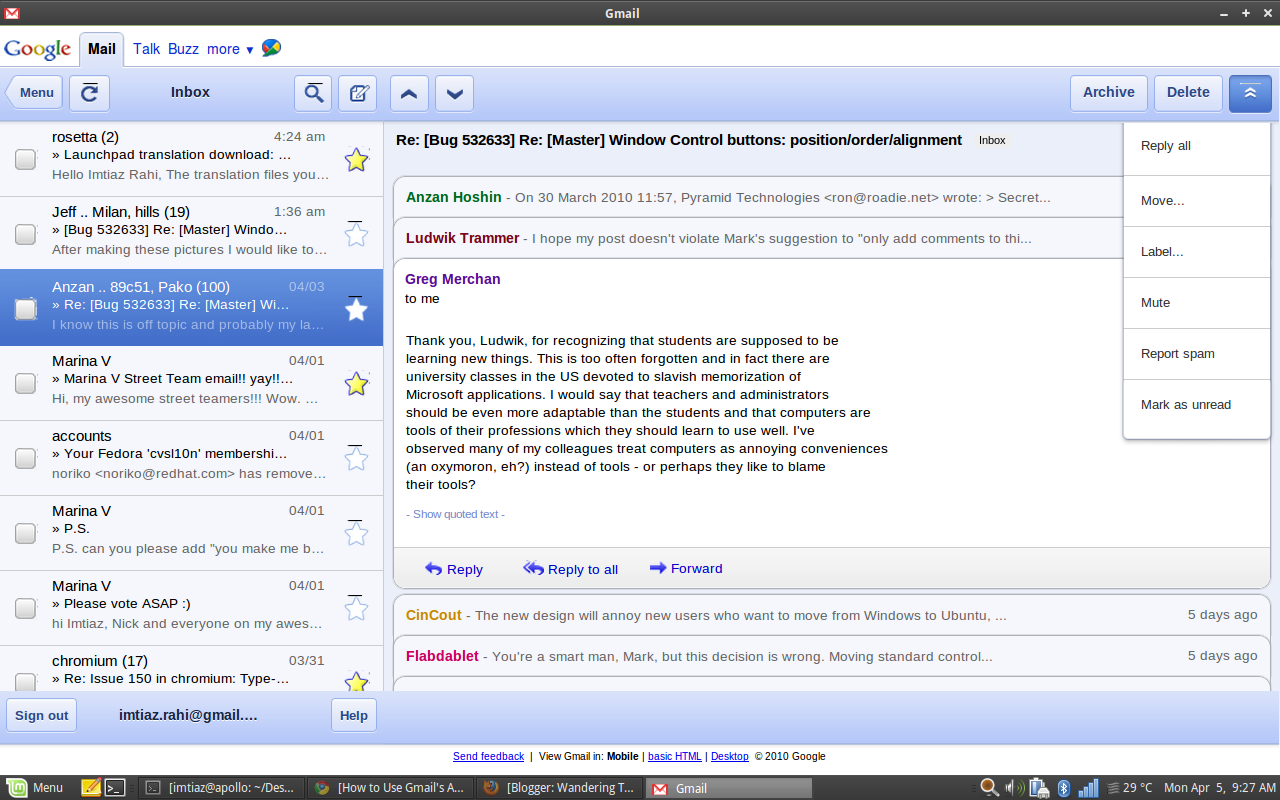Click the refresh inbox icon
Viewport: 1280px width, 800px height.
click(x=89, y=93)
